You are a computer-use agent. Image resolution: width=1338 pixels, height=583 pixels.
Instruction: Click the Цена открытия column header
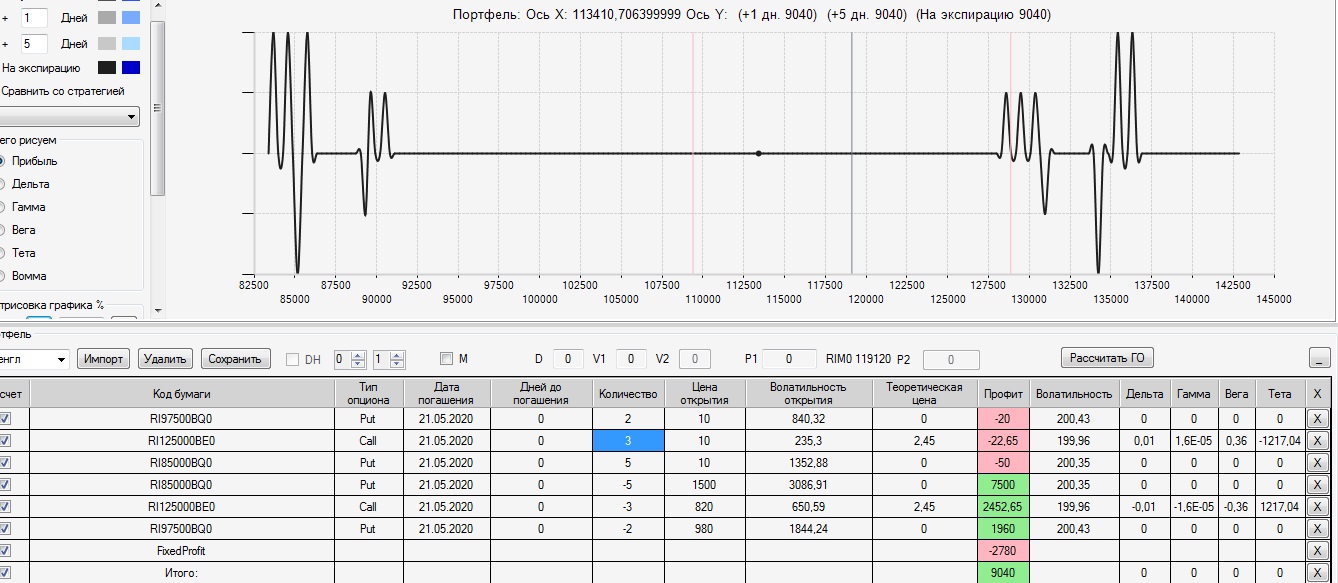click(x=704, y=393)
